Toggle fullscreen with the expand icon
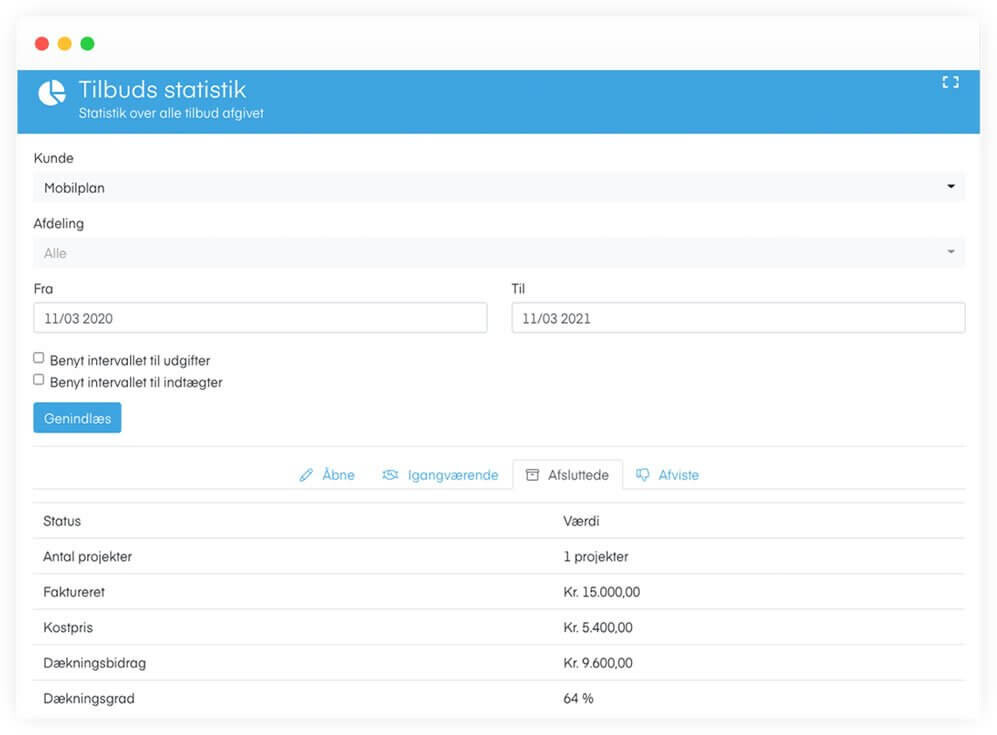The height and width of the screenshot is (735, 997). pos(950,83)
